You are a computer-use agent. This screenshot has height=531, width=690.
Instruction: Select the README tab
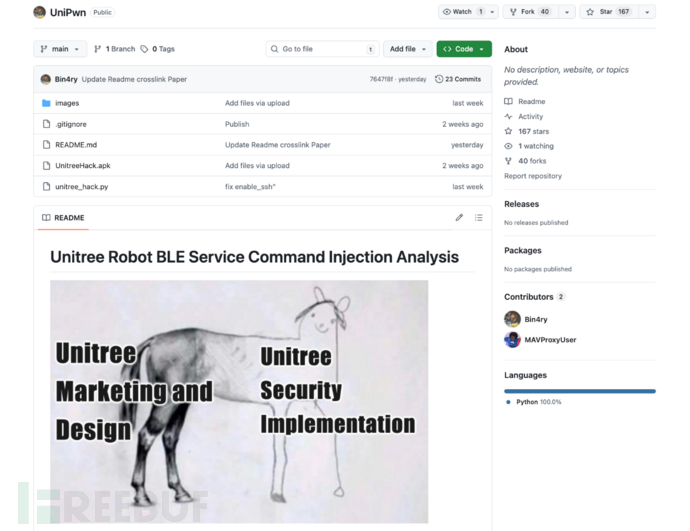tap(63, 218)
